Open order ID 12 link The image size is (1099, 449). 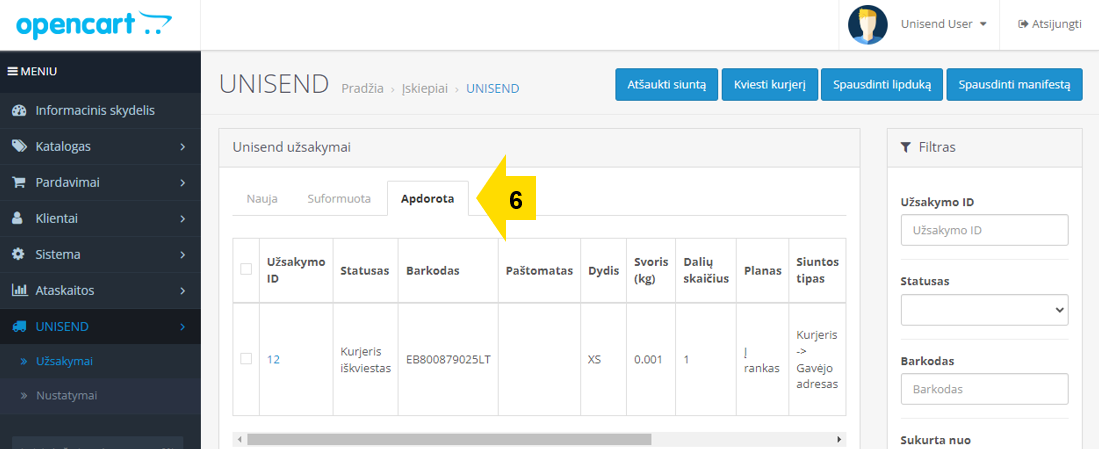coord(273,359)
